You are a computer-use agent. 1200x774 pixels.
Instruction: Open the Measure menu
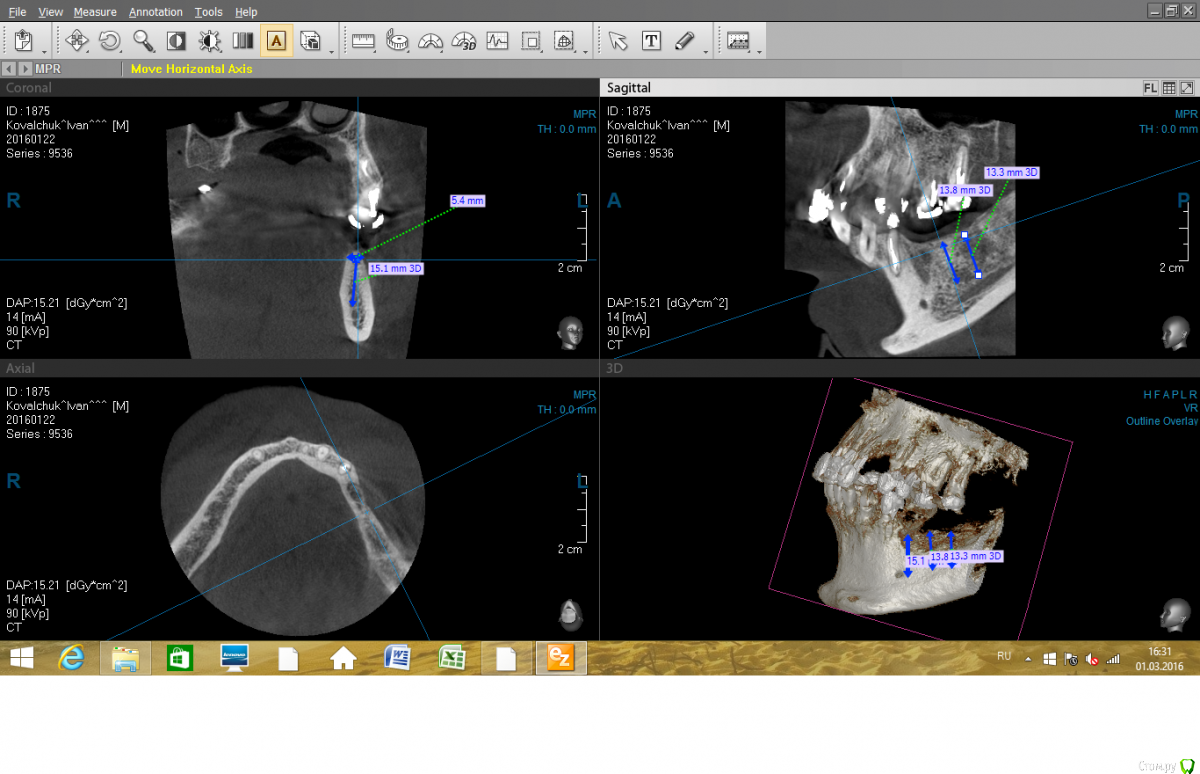point(95,12)
